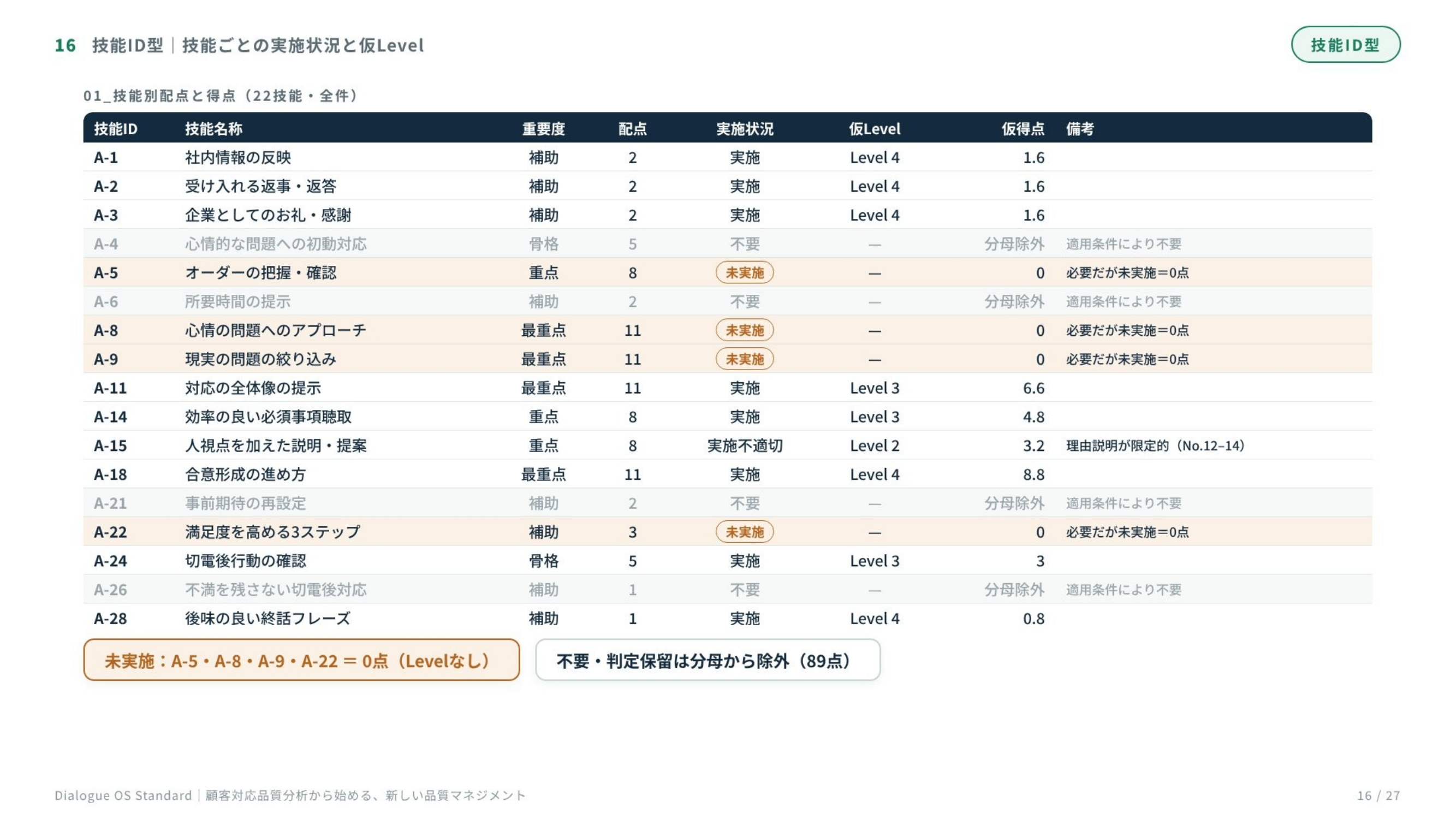
Task: Click skill name 不満を残さない切電後対応
Action: pyautogui.click(x=276, y=590)
